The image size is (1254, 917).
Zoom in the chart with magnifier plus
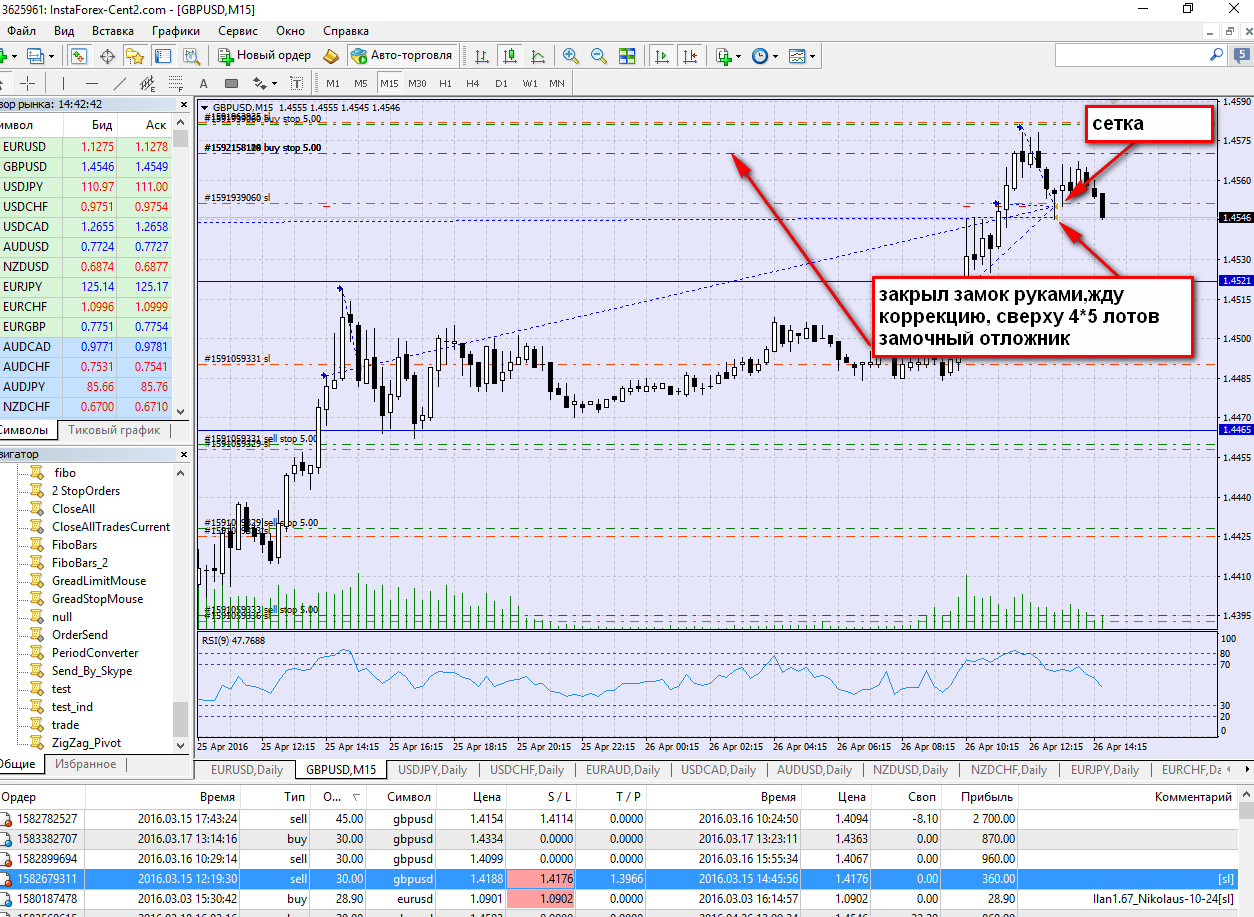[571, 55]
